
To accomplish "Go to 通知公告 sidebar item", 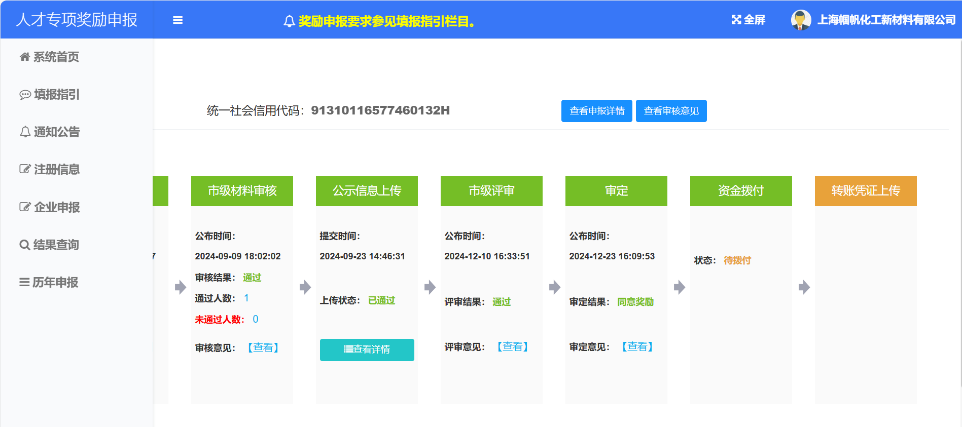I will pyautogui.click(x=50, y=132).
